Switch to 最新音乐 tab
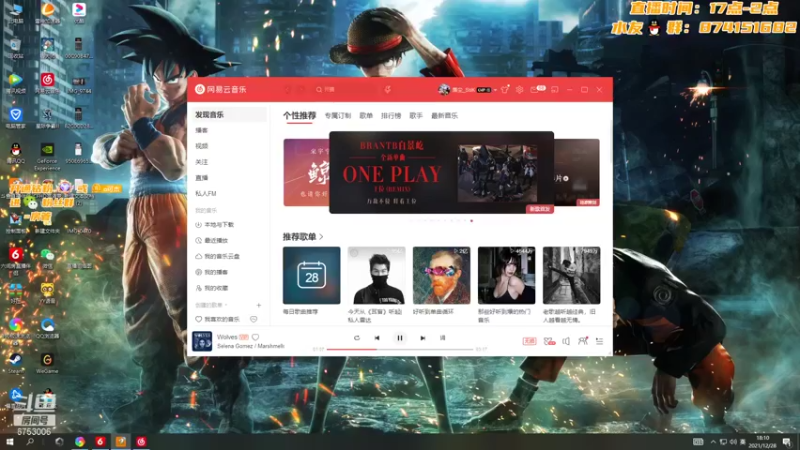 (x=444, y=116)
